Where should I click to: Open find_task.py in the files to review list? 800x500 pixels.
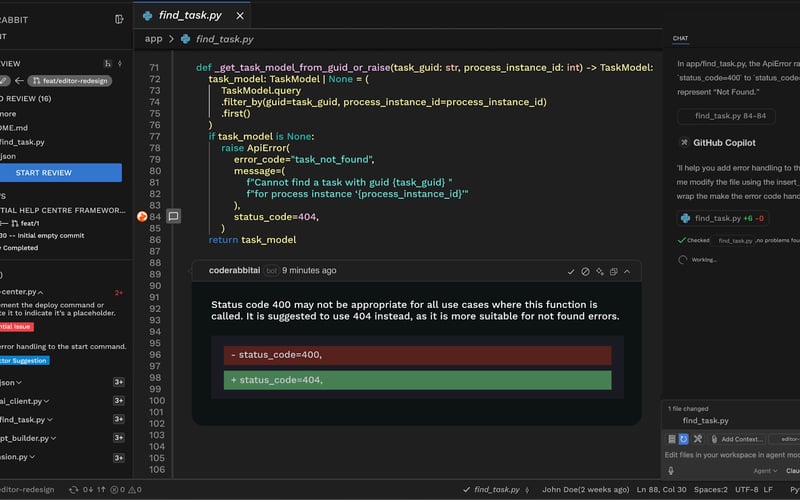[x=22, y=142]
